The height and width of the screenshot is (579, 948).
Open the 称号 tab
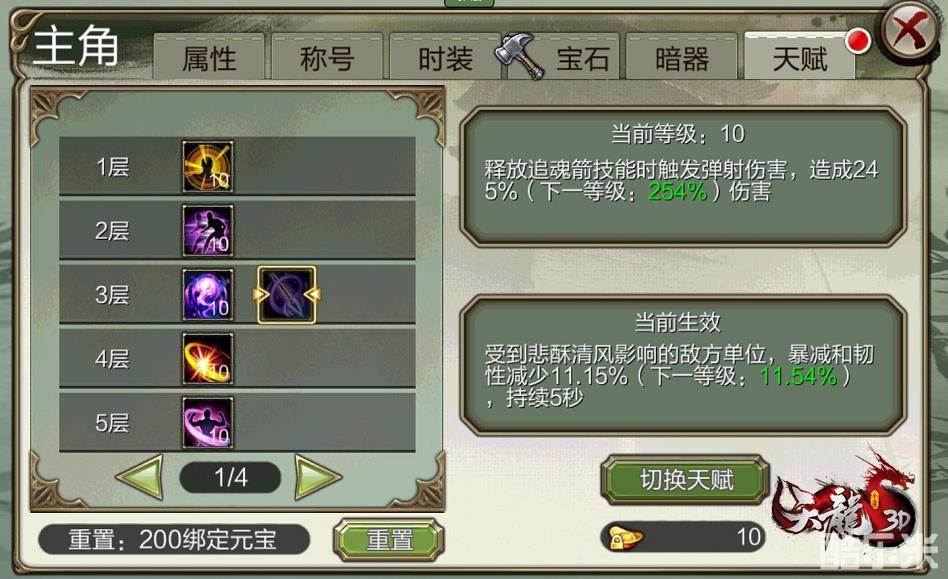[327, 57]
